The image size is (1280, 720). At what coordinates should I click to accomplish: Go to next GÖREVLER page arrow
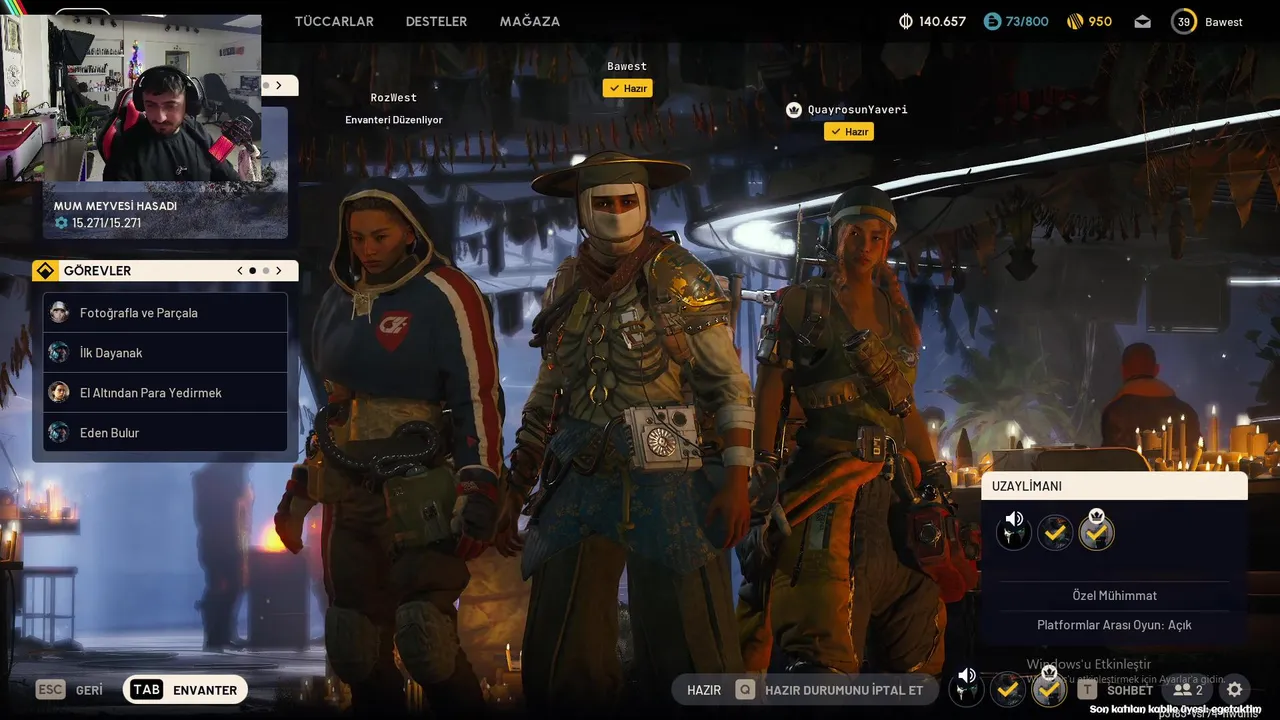point(279,270)
